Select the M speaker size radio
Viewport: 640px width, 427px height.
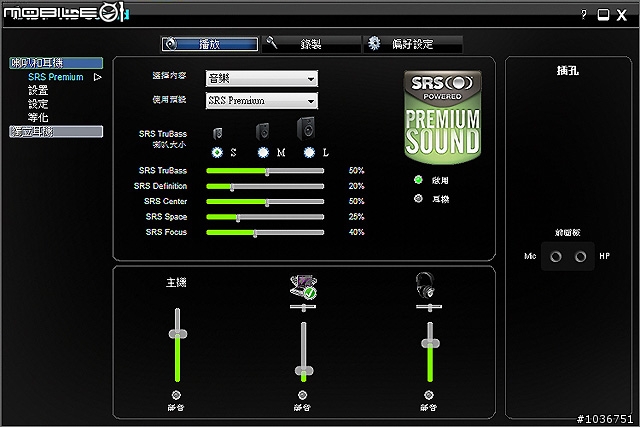pyautogui.click(x=263, y=152)
